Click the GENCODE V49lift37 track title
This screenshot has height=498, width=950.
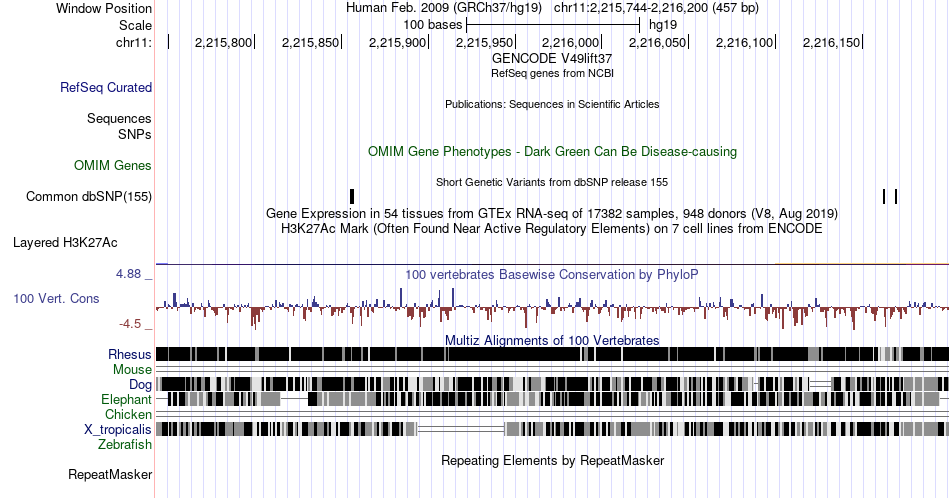(552, 58)
